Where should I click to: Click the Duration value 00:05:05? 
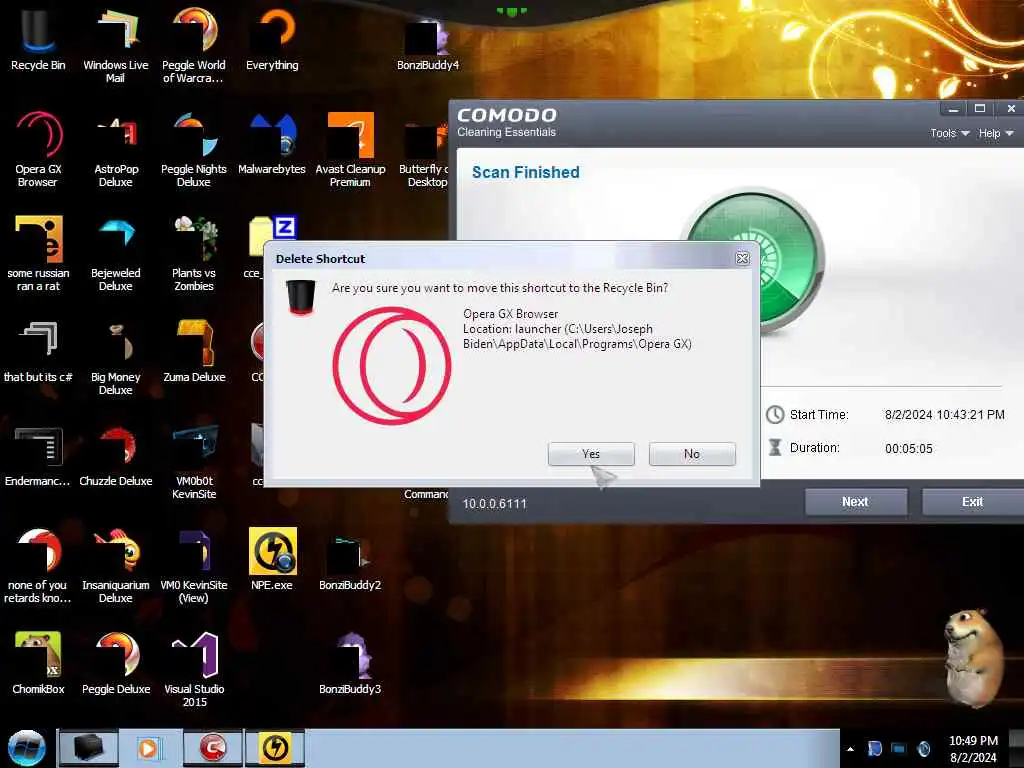pyautogui.click(x=908, y=449)
